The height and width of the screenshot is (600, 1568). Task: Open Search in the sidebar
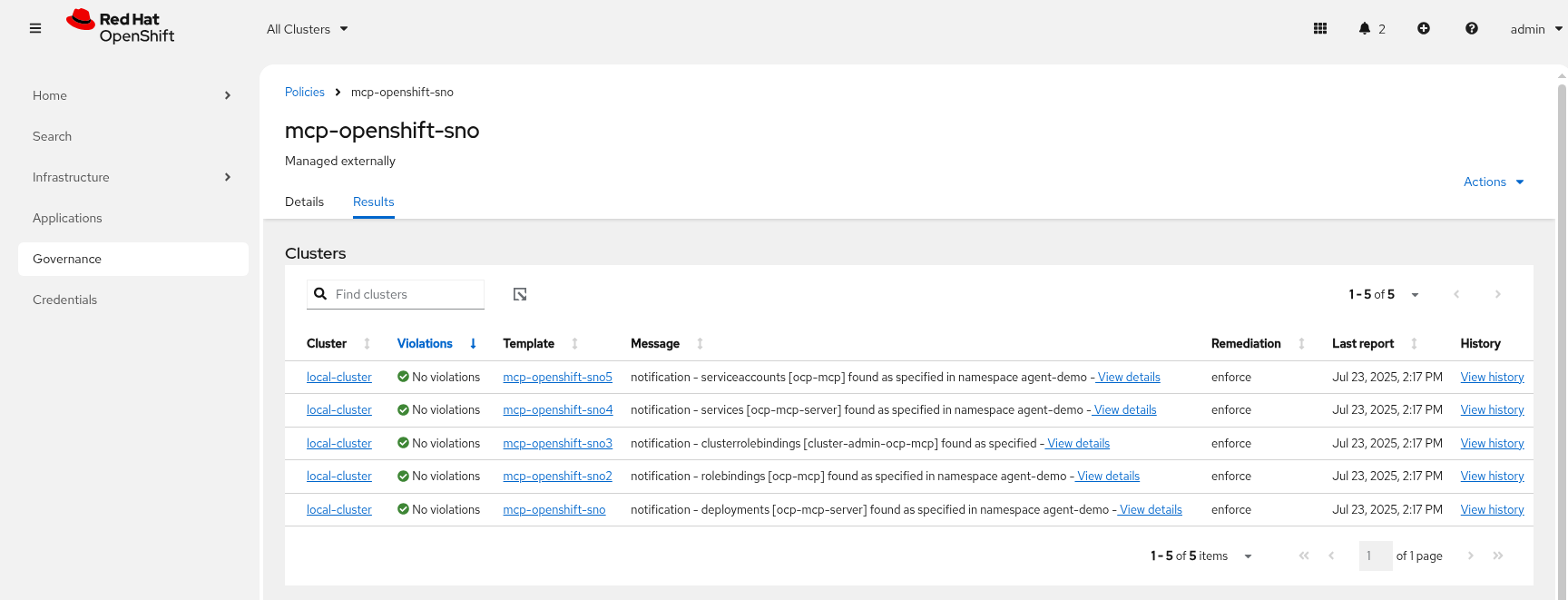click(x=132, y=136)
